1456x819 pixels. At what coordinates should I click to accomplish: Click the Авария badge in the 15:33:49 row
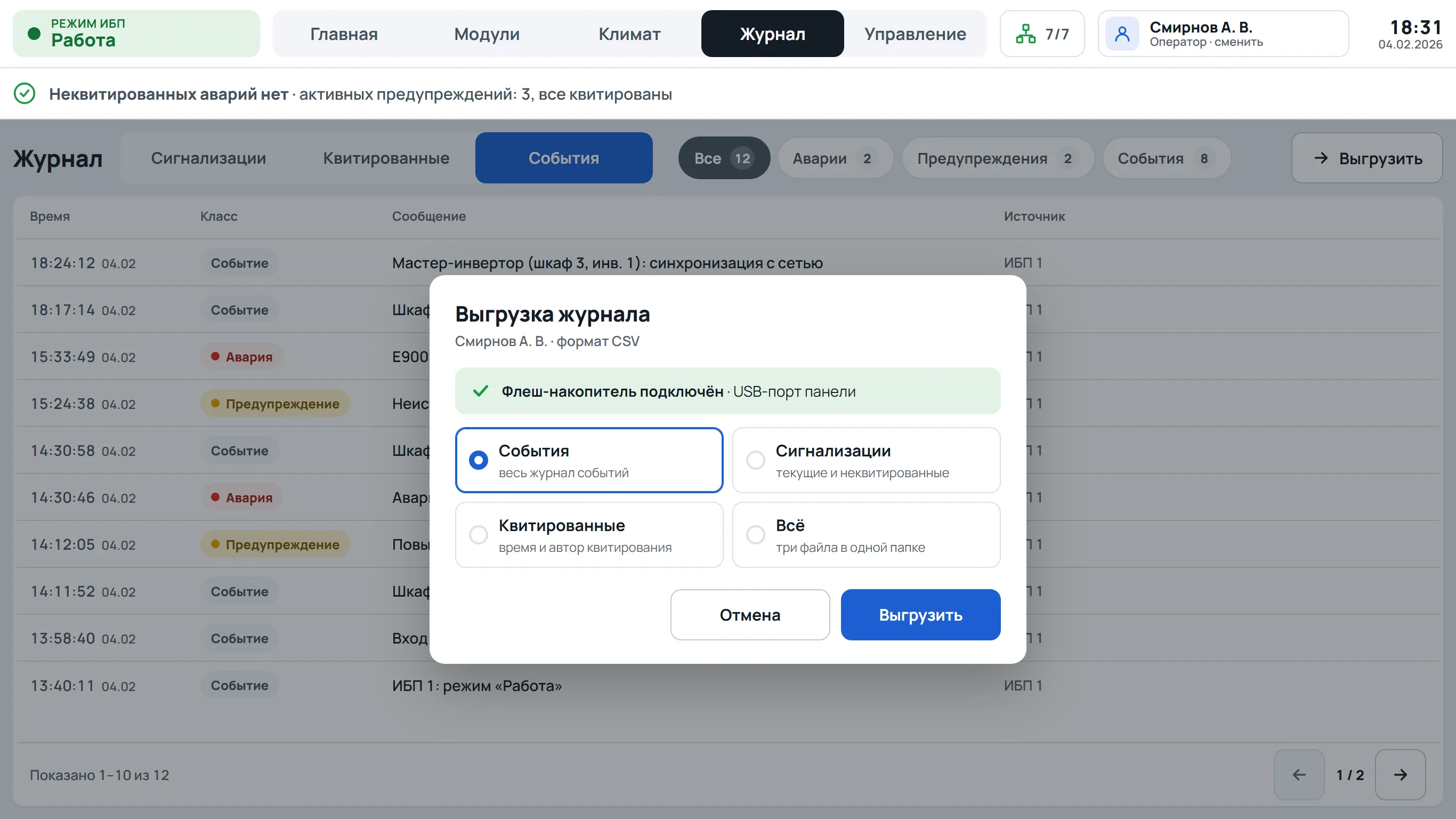coord(242,356)
